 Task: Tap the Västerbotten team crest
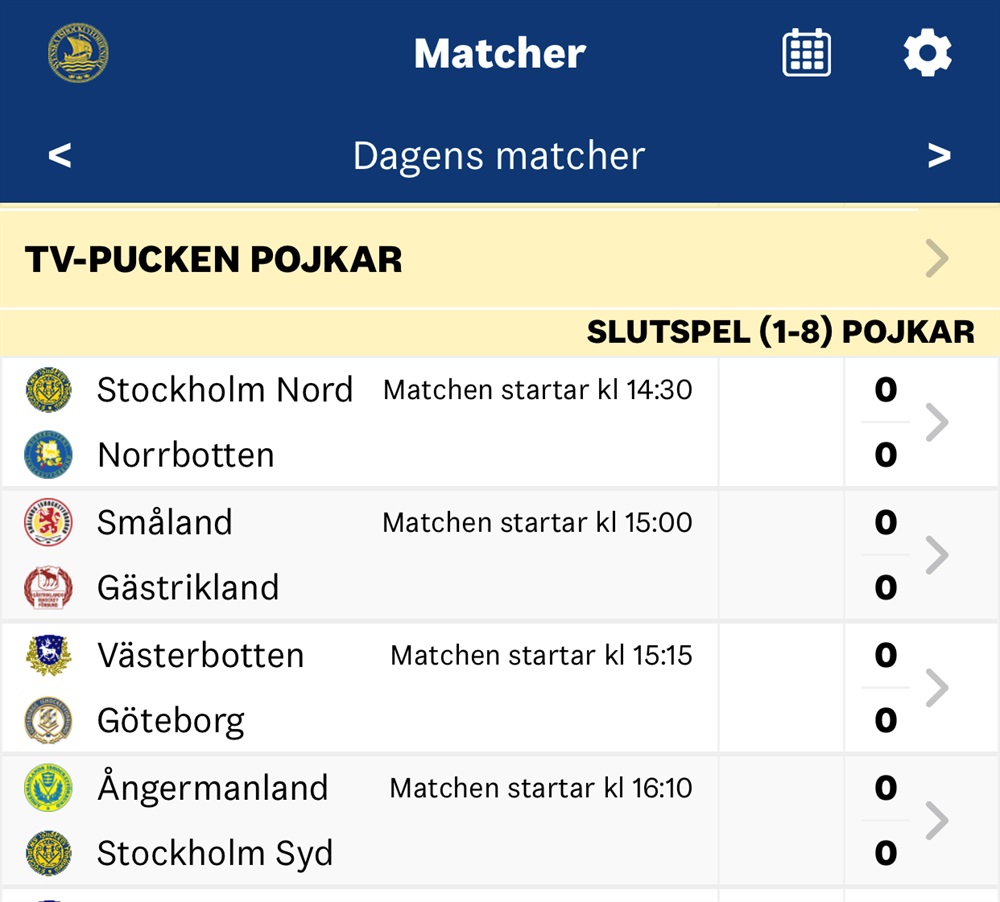(48, 655)
